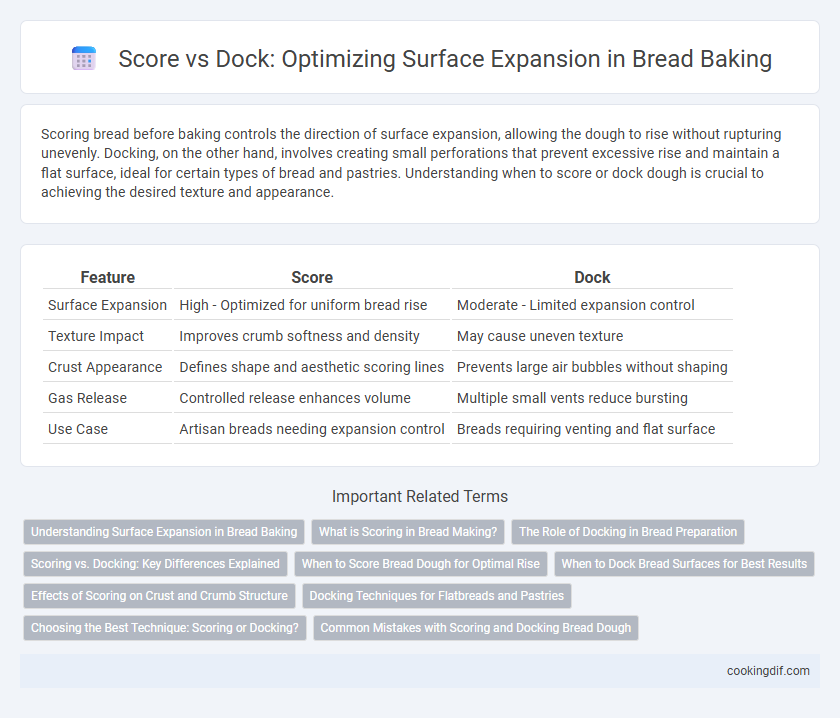
Task: Select Effects of Scoring on Crust and Crumb Structure
Action: [x=159, y=596]
